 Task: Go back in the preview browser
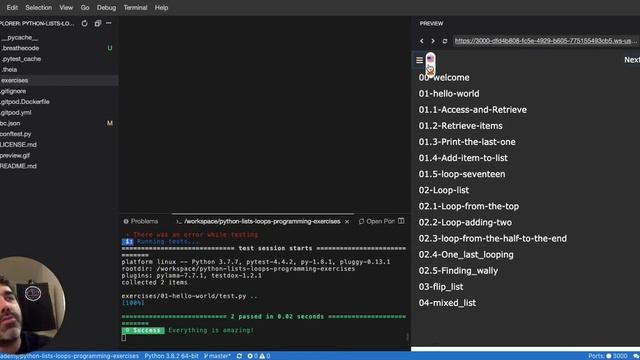(x=422, y=41)
